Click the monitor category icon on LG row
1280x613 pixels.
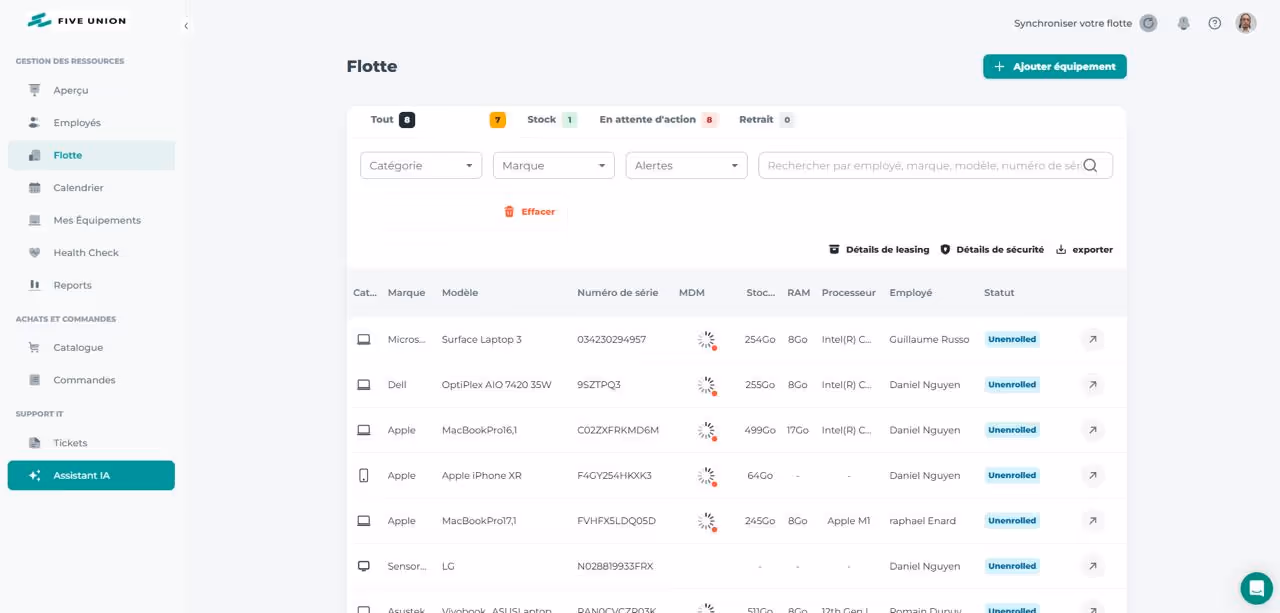pyautogui.click(x=364, y=566)
